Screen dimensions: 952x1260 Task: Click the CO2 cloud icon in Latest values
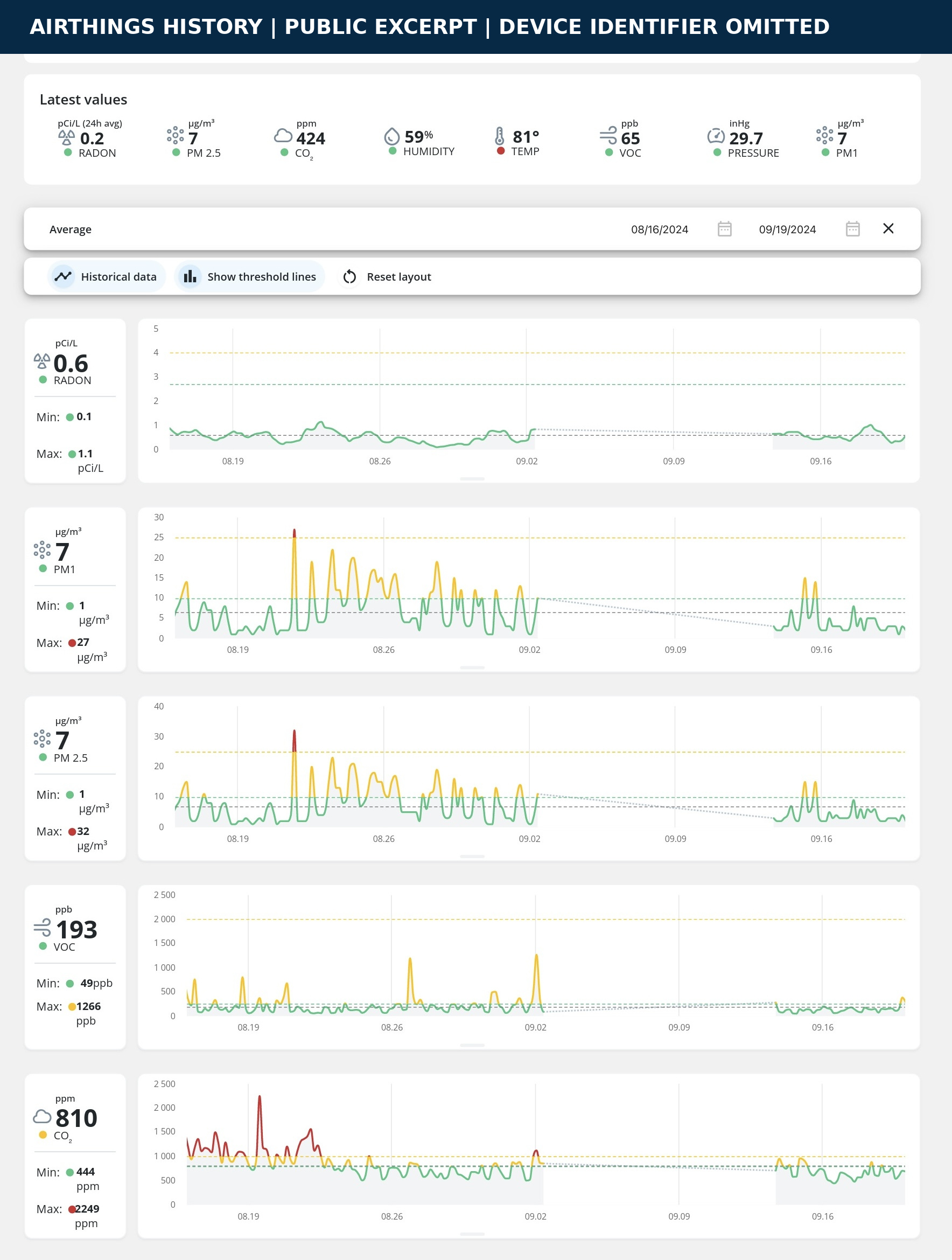283,136
